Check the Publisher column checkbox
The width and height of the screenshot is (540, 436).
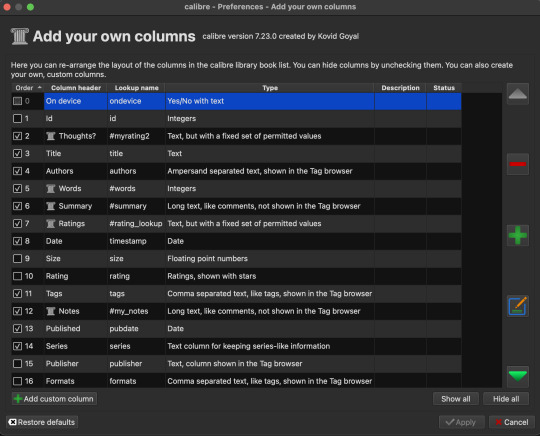[17, 364]
